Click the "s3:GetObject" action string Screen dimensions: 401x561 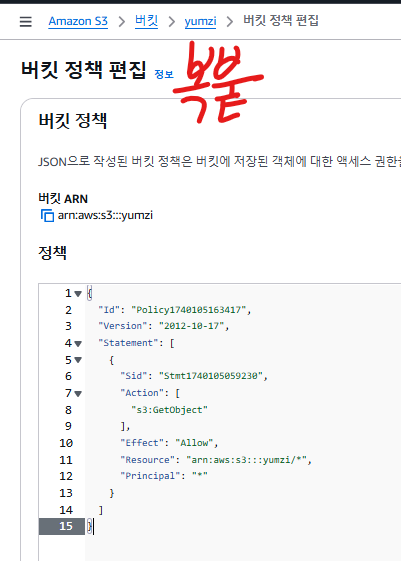coord(170,410)
